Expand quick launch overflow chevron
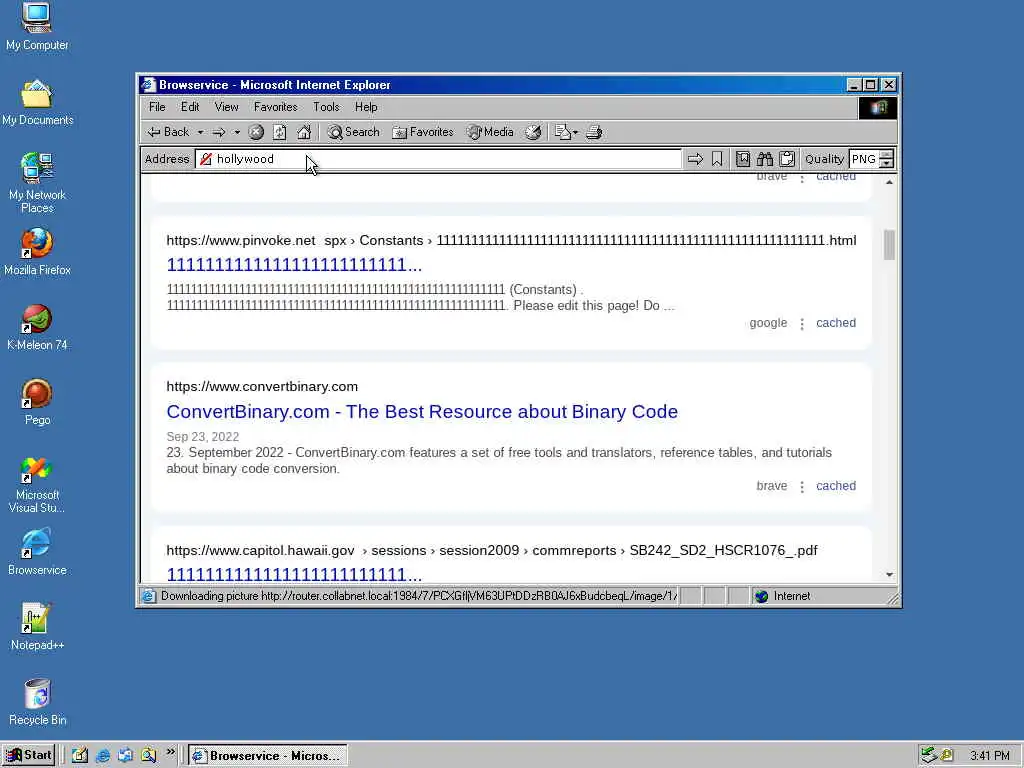 tap(170, 752)
